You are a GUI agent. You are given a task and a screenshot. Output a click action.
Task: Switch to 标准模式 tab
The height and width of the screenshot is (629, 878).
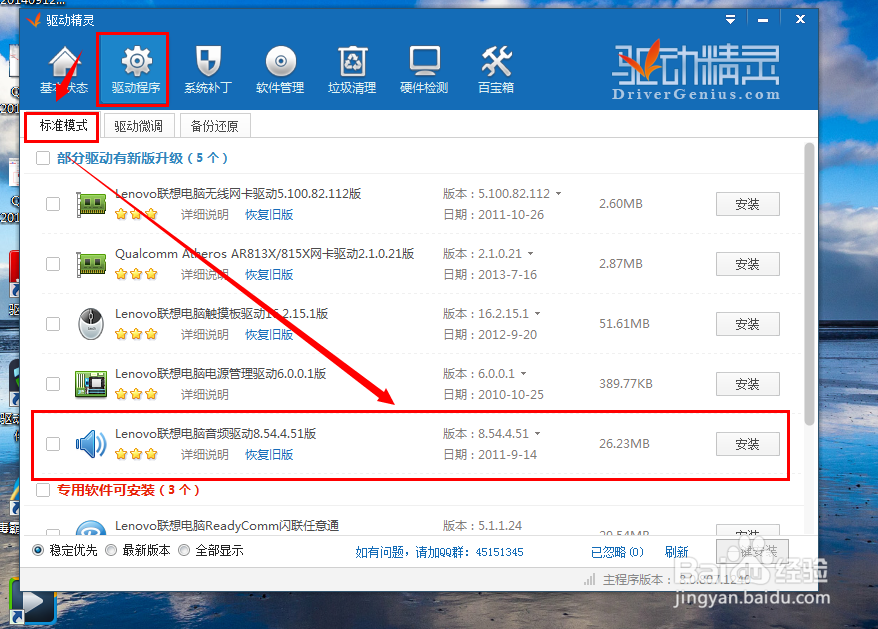pos(63,126)
